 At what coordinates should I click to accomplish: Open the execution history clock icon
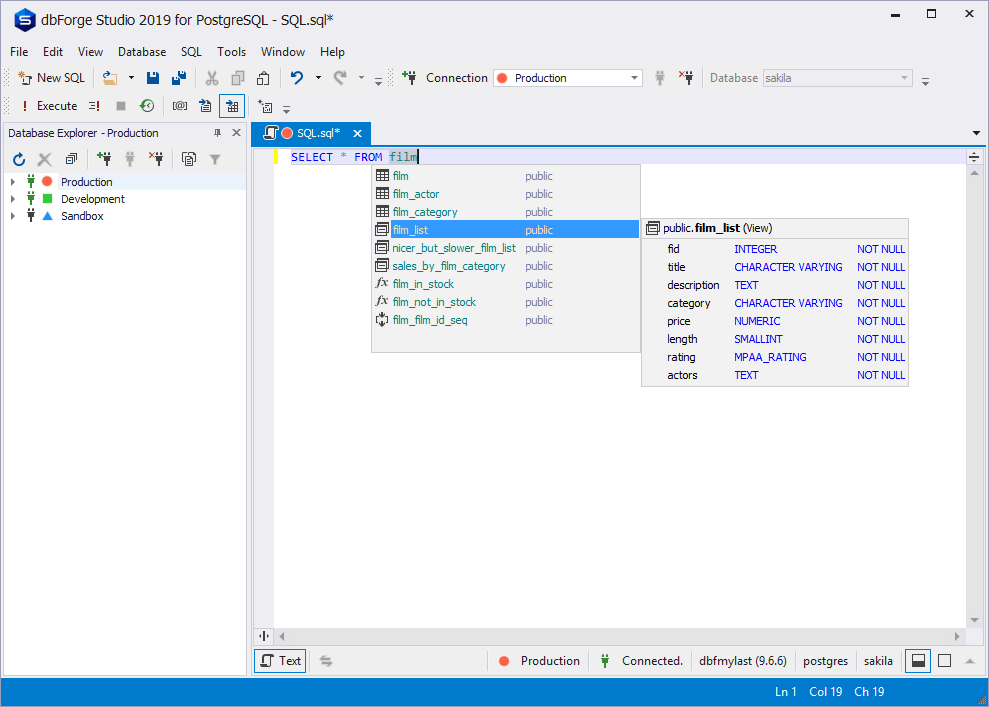pos(147,106)
